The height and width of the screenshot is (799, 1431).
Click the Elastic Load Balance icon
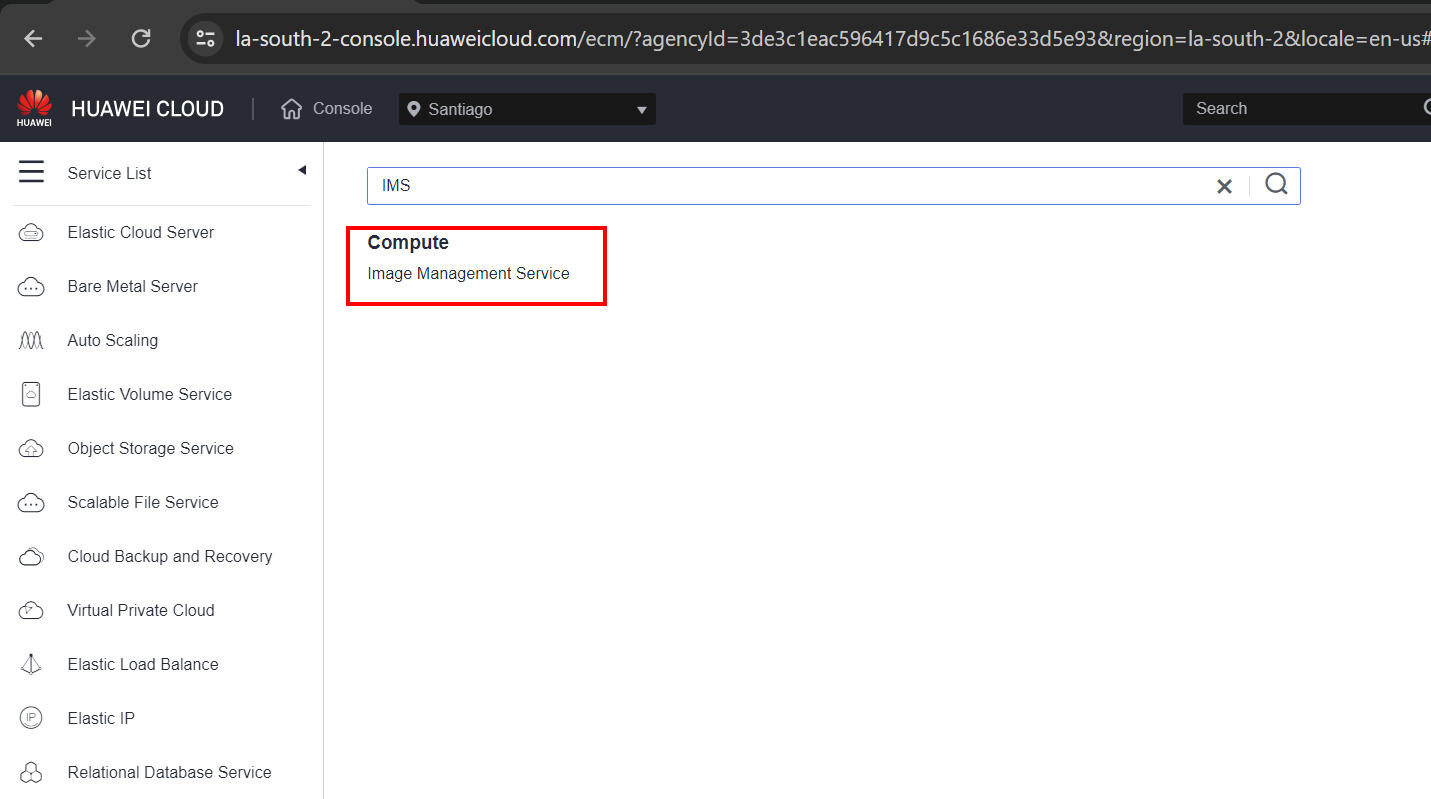tap(31, 665)
